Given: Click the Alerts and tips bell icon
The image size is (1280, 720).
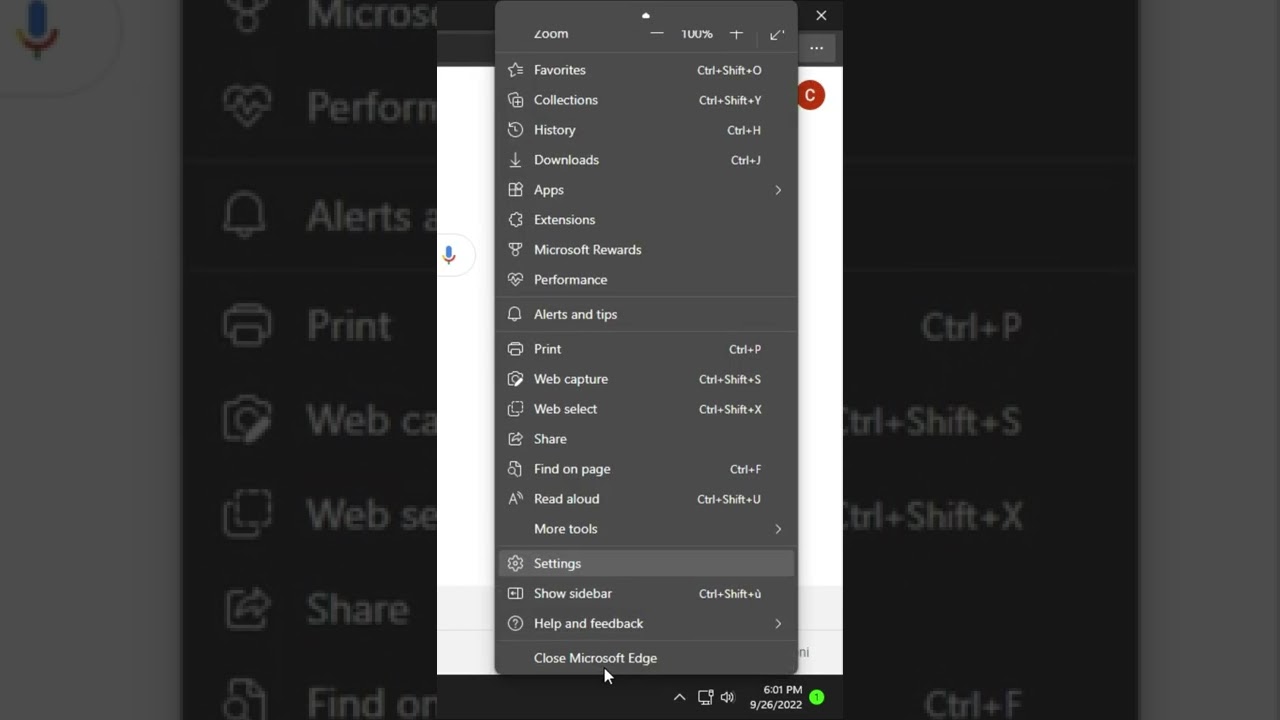Looking at the screenshot, I should [x=515, y=314].
